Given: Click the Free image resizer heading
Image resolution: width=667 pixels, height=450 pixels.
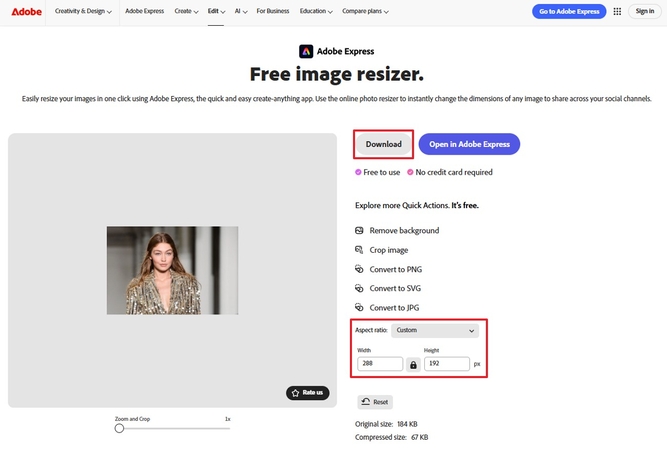Looking at the screenshot, I should click(336, 74).
